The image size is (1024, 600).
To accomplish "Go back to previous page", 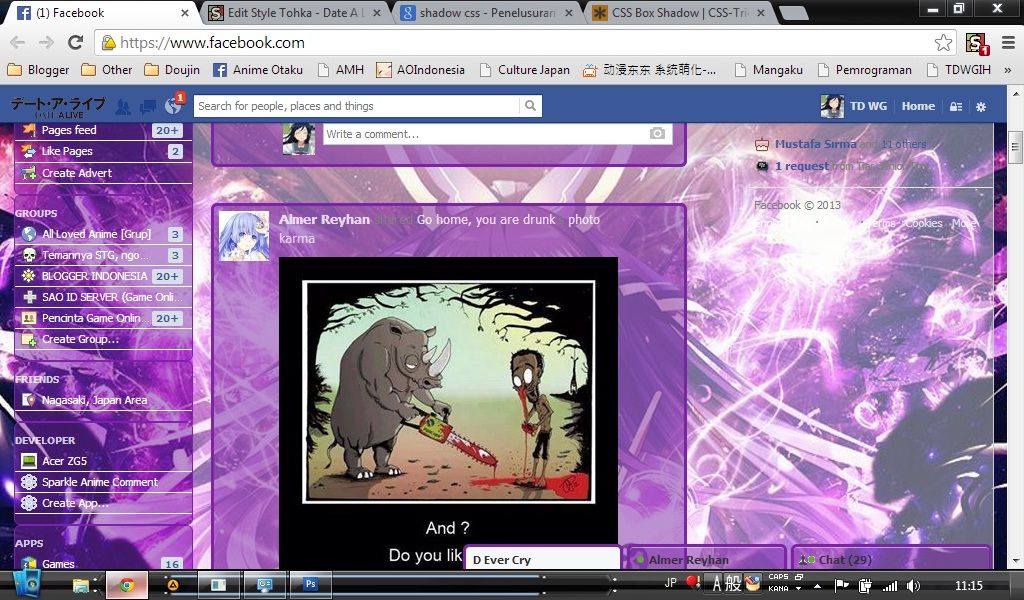I will pyautogui.click(x=18, y=42).
